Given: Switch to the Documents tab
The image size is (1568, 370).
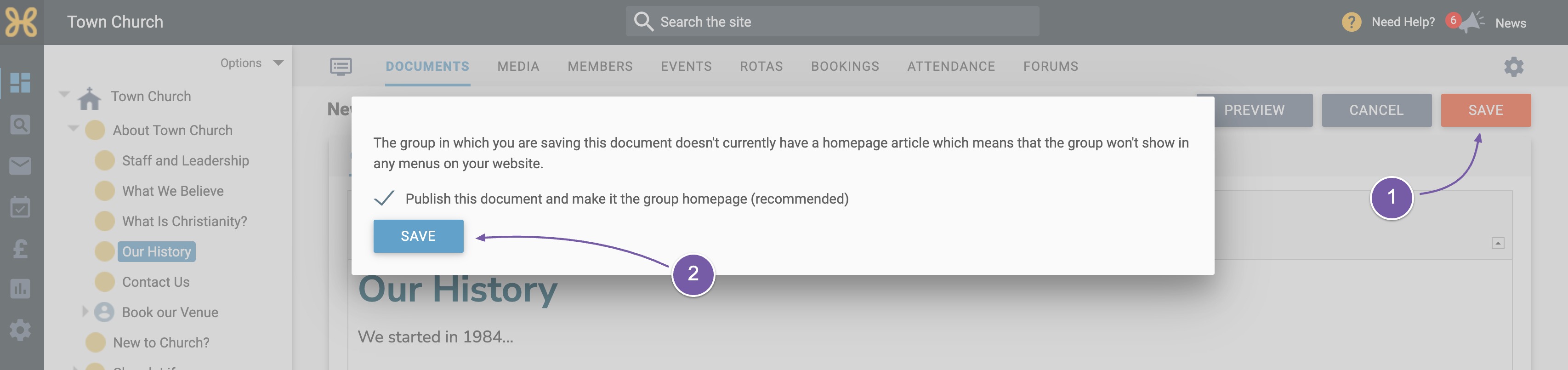Looking at the screenshot, I should tap(427, 66).
